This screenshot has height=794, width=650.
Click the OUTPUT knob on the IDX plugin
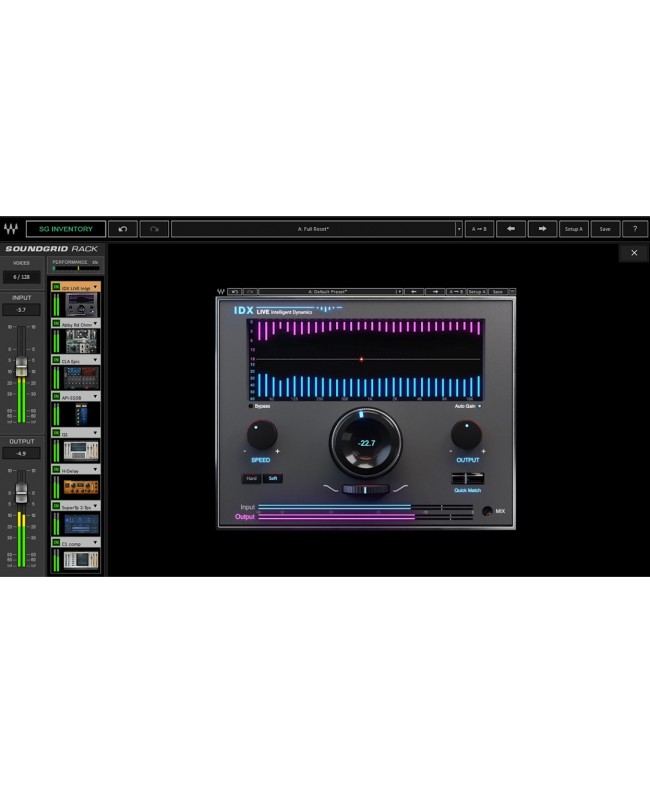pos(466,434)
